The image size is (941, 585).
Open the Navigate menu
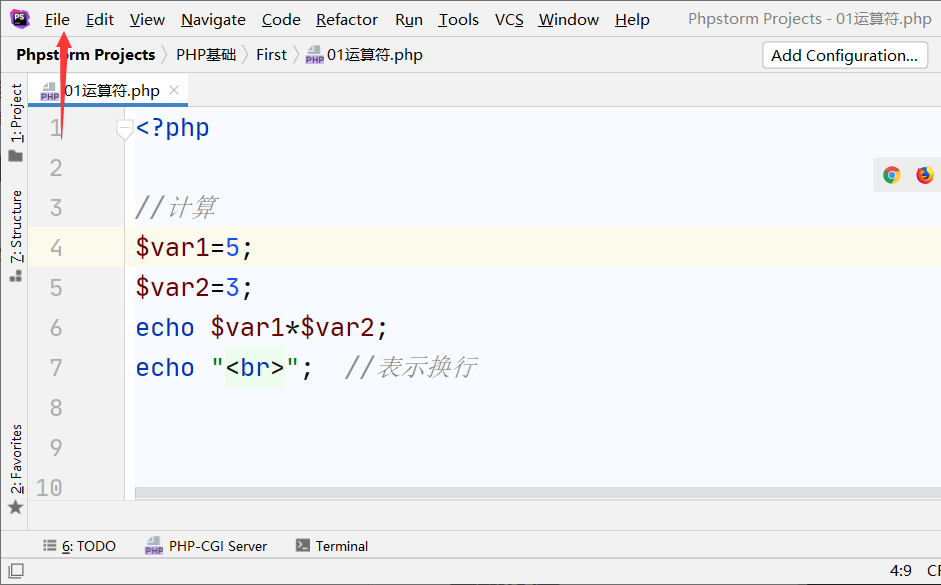(x=213, y=20)
